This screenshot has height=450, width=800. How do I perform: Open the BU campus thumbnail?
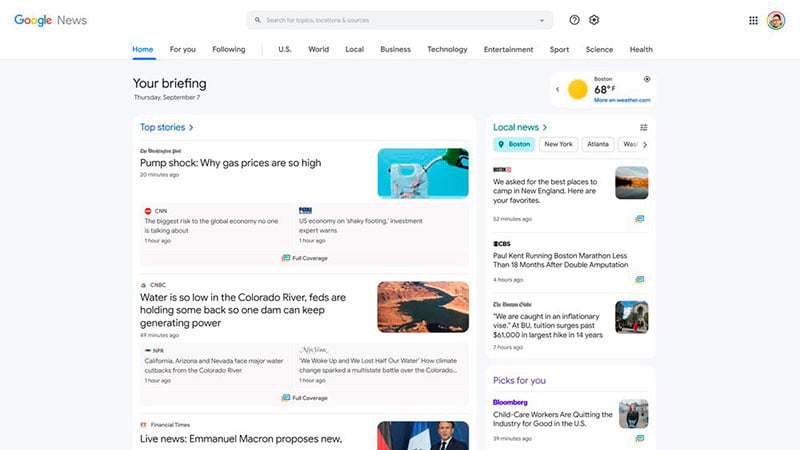632,317
